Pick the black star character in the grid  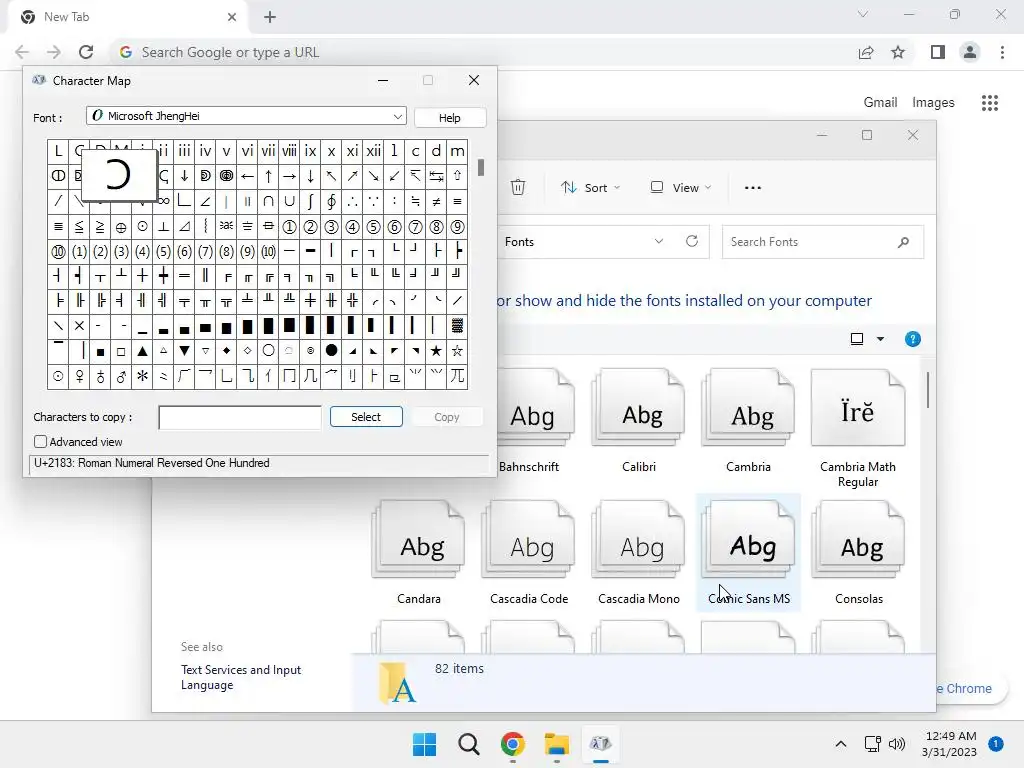click(x=436, y=351)
